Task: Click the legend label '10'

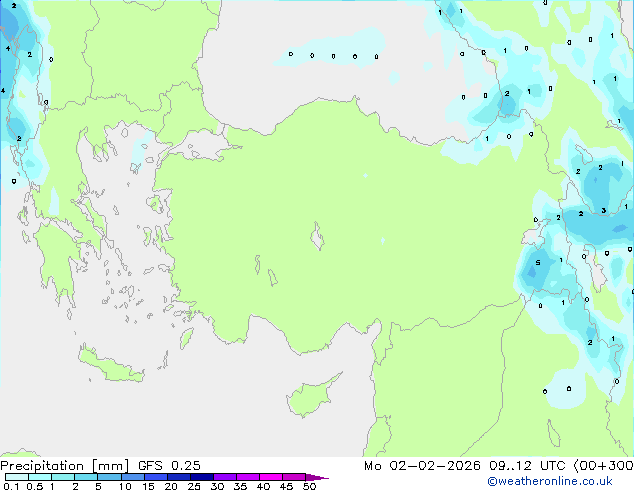Action: 125,486
